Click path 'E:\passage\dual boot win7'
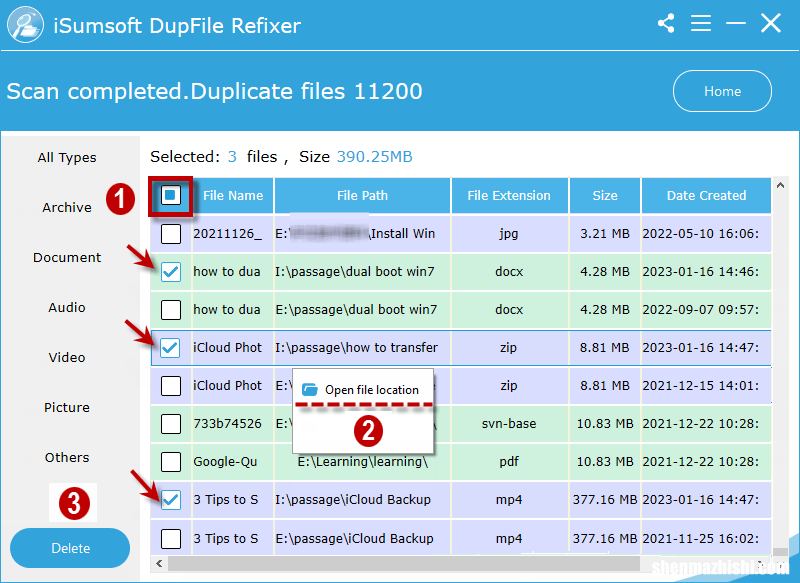Screen dimensions: 800x583 click(x=356, y=310)
